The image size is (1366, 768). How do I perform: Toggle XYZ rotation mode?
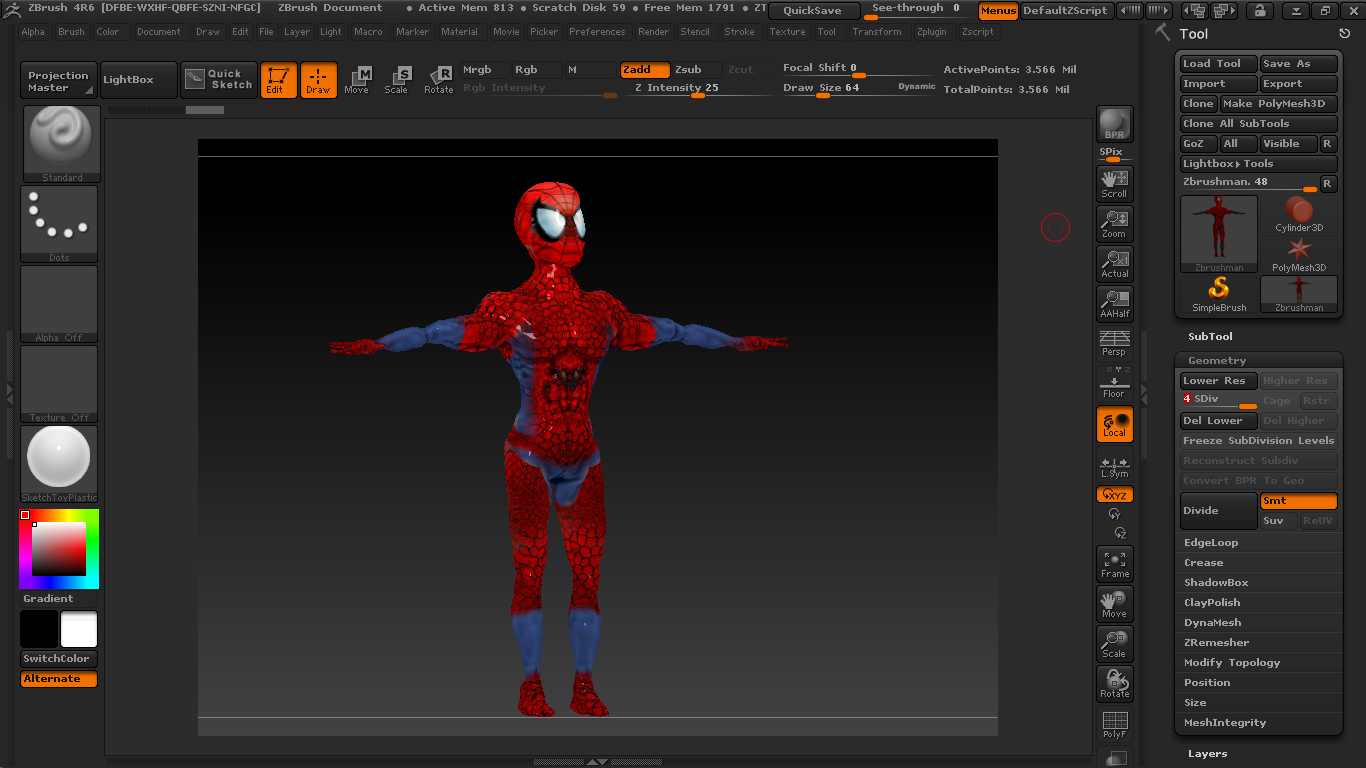(1114, 495)
